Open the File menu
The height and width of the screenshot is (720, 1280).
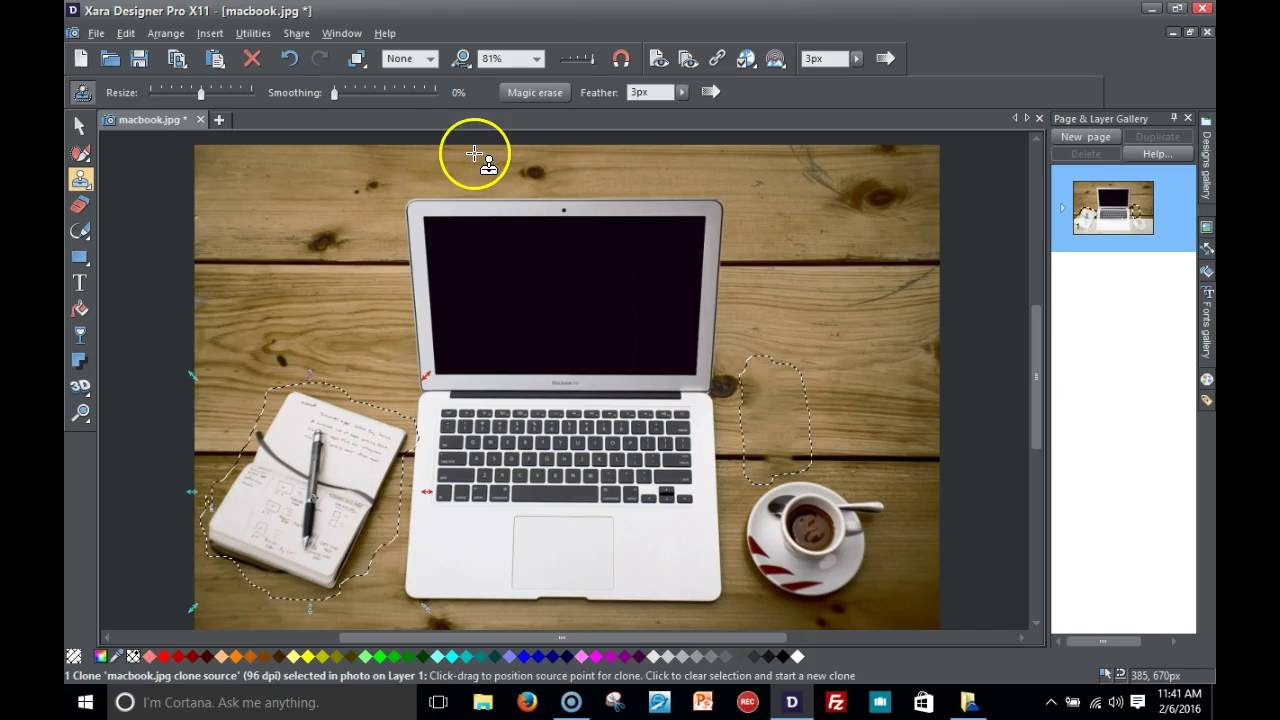click(96, 33)
